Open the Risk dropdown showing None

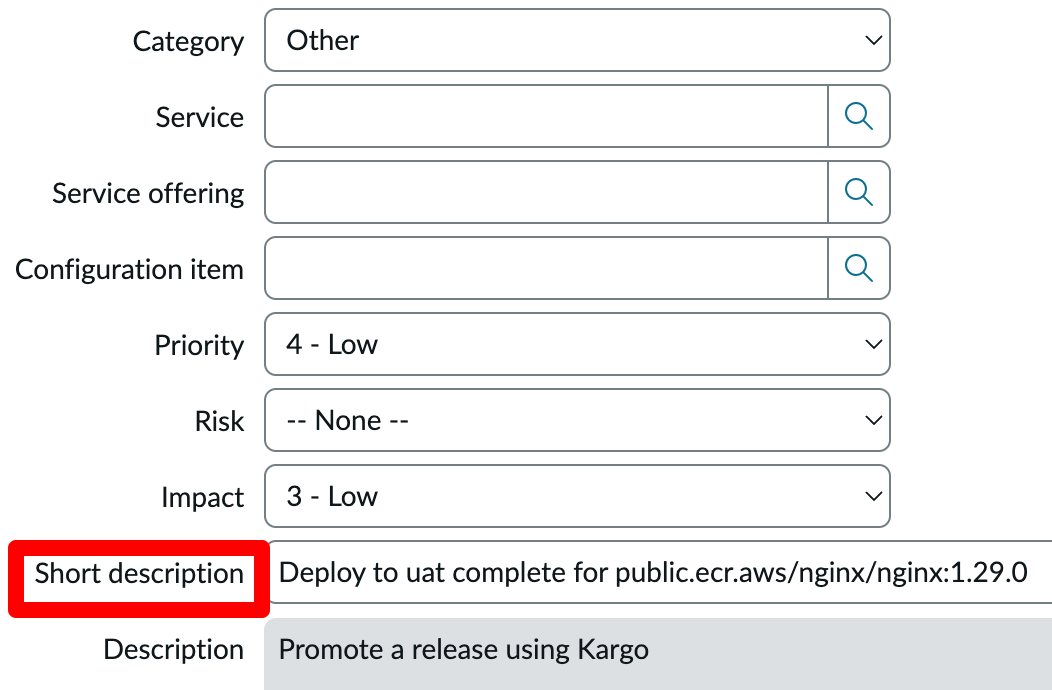(x=577, y=420)
